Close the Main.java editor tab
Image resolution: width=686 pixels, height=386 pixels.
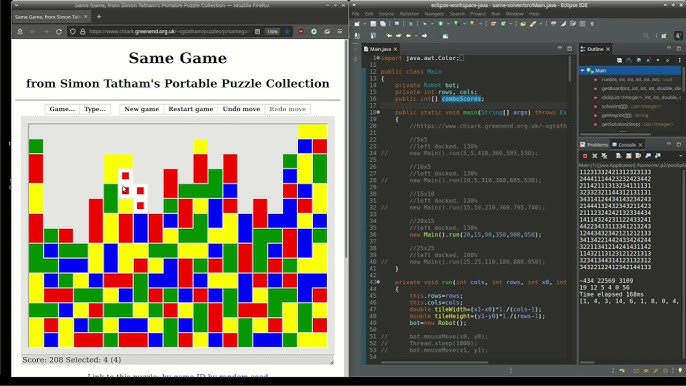tap(396, 49)
